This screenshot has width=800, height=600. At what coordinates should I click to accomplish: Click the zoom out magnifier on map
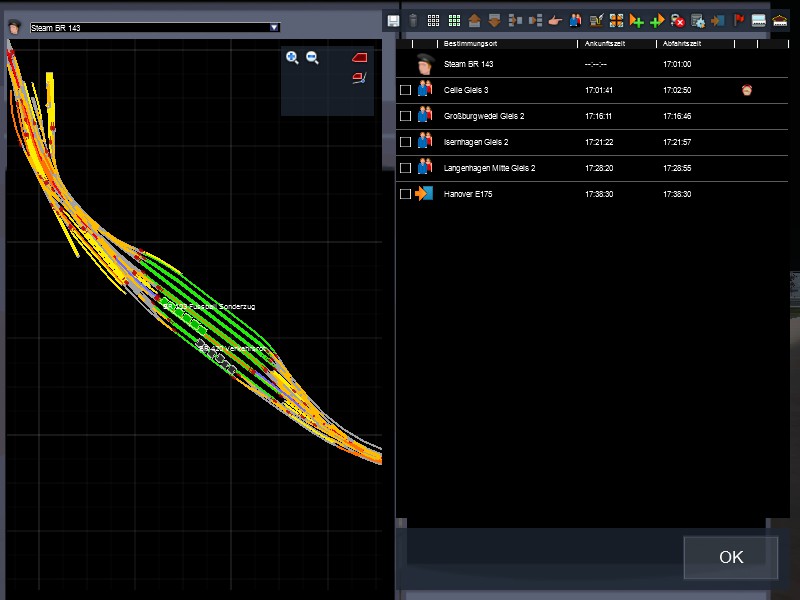click(312, 58)
